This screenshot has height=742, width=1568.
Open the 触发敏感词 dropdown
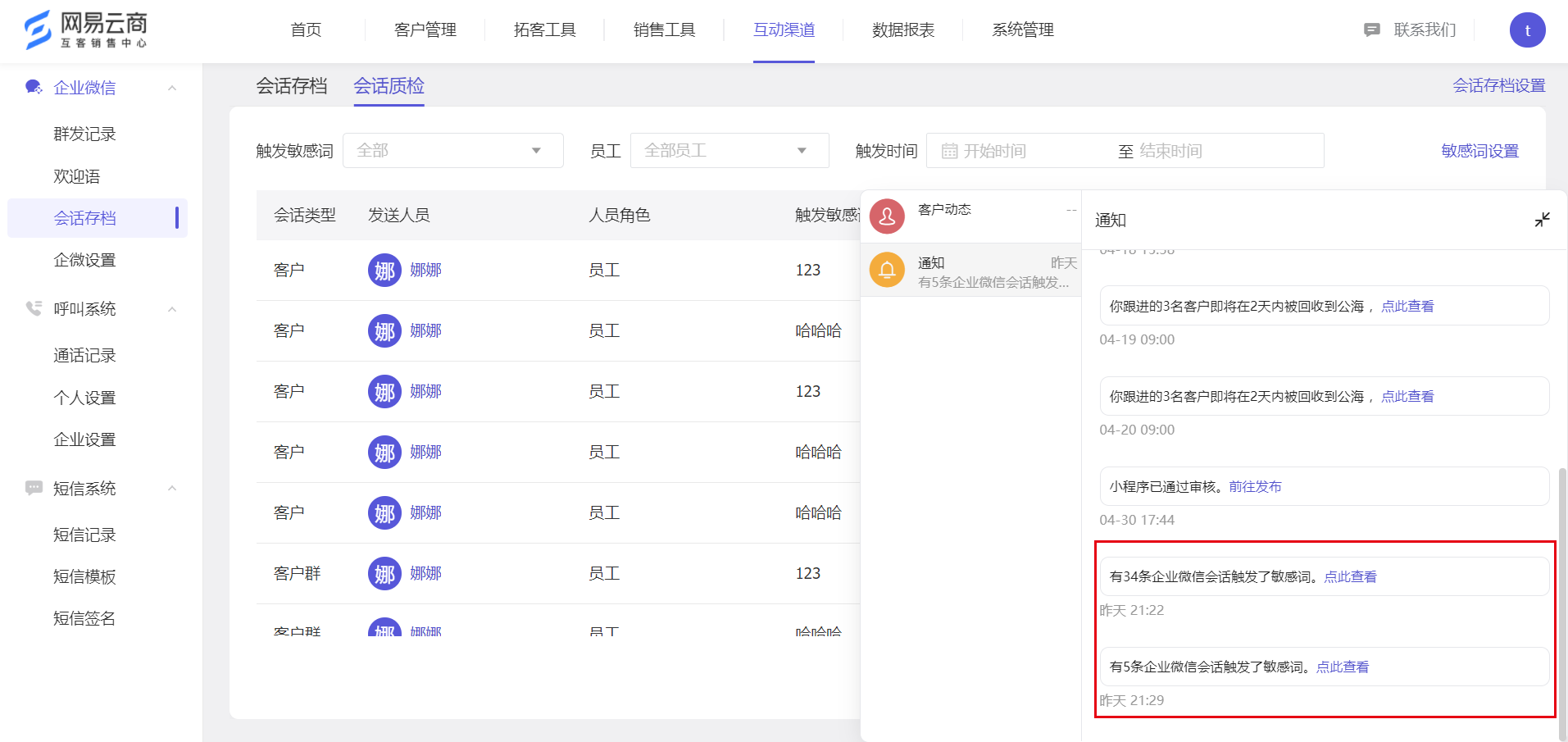tap(453, 151)
